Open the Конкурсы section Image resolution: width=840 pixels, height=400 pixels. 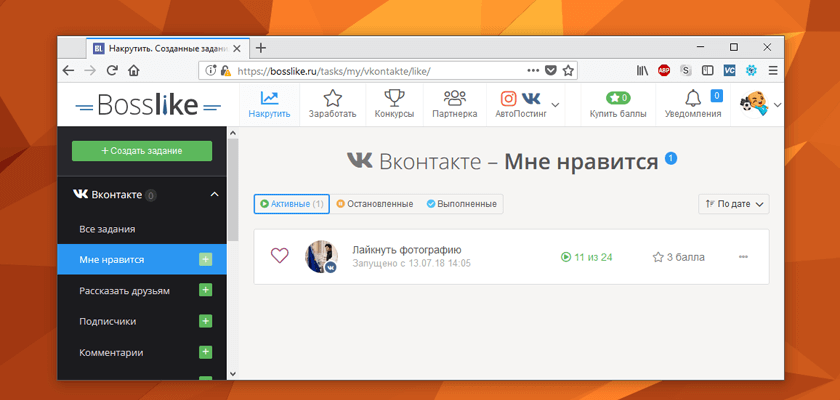394,104
